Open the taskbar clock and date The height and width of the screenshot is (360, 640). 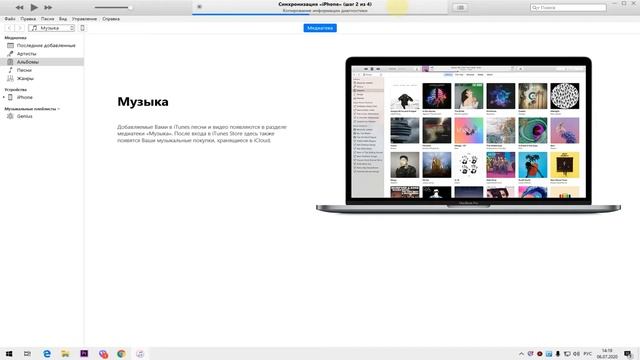tap(607, 353)
